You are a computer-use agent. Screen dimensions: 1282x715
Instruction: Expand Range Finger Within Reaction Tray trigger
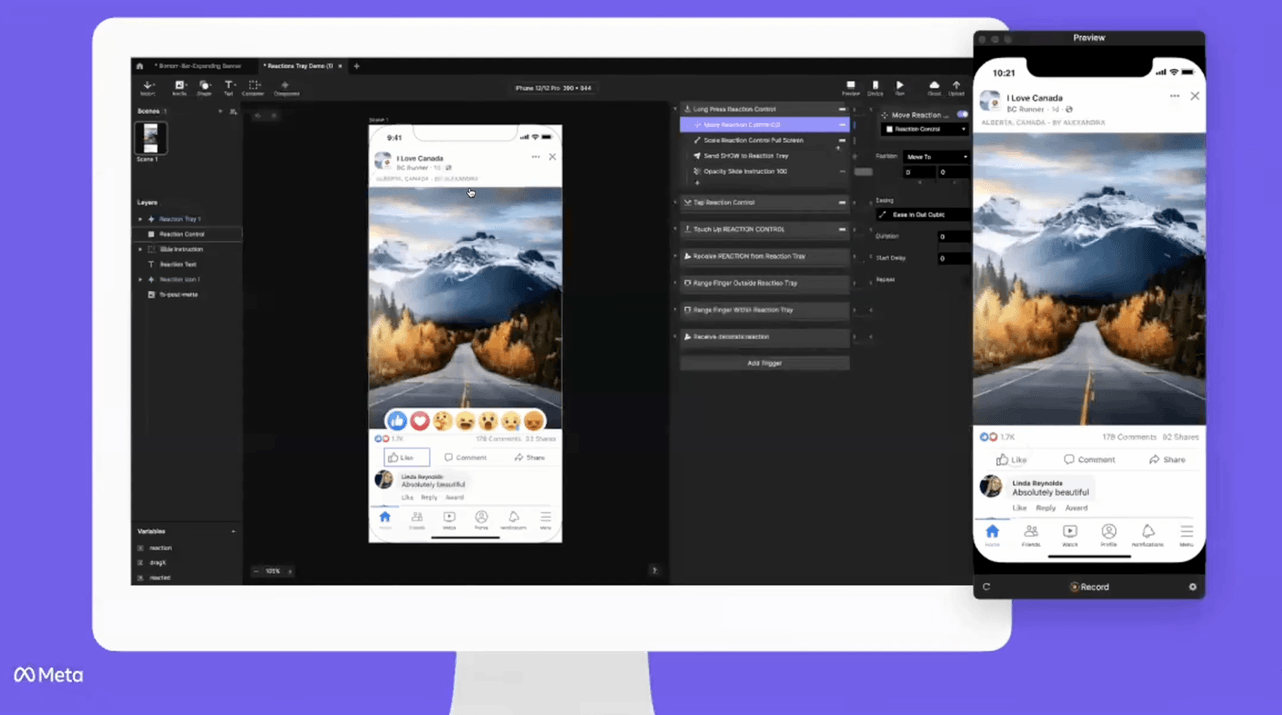click(x=675, y=310)
